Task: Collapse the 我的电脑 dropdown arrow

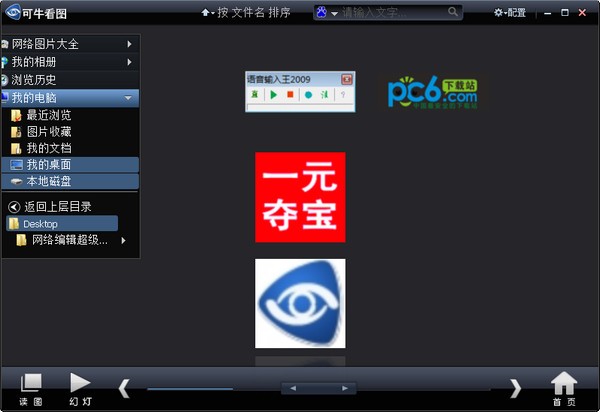Action: pyautogui.click(x=128, y=98)
